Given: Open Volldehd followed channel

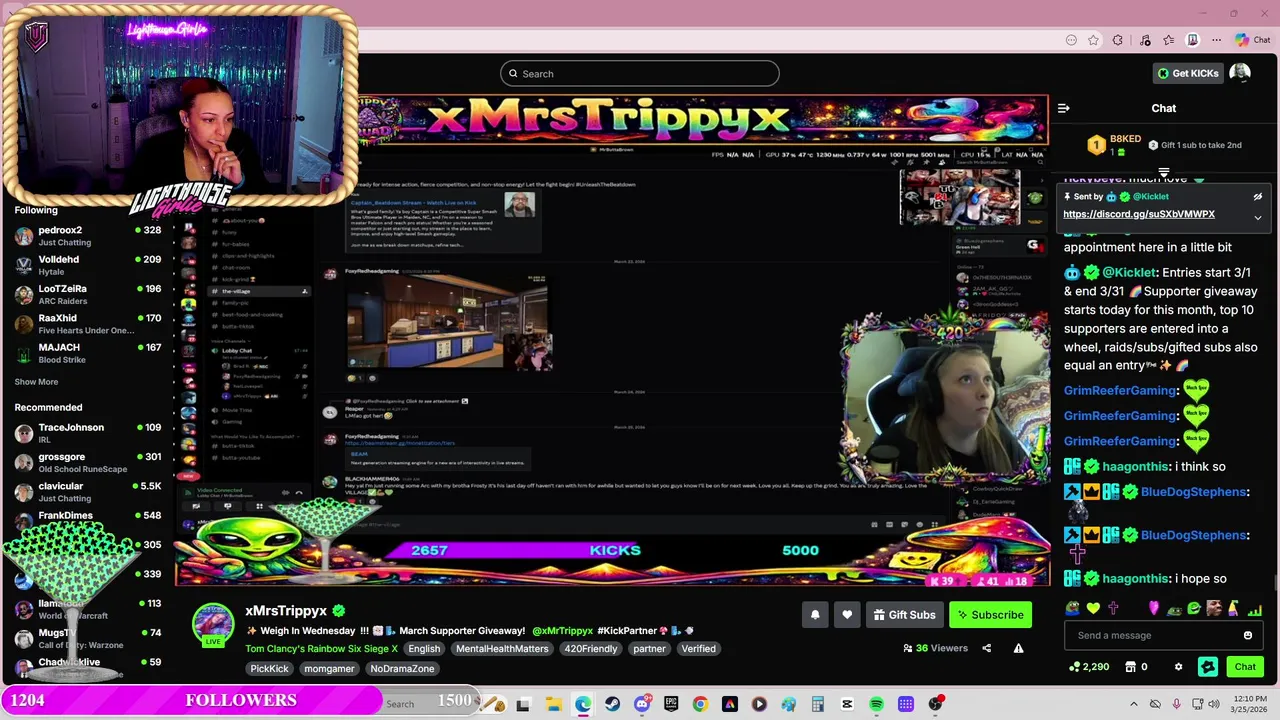Looking at the screenshot, I should coord(88,265).
